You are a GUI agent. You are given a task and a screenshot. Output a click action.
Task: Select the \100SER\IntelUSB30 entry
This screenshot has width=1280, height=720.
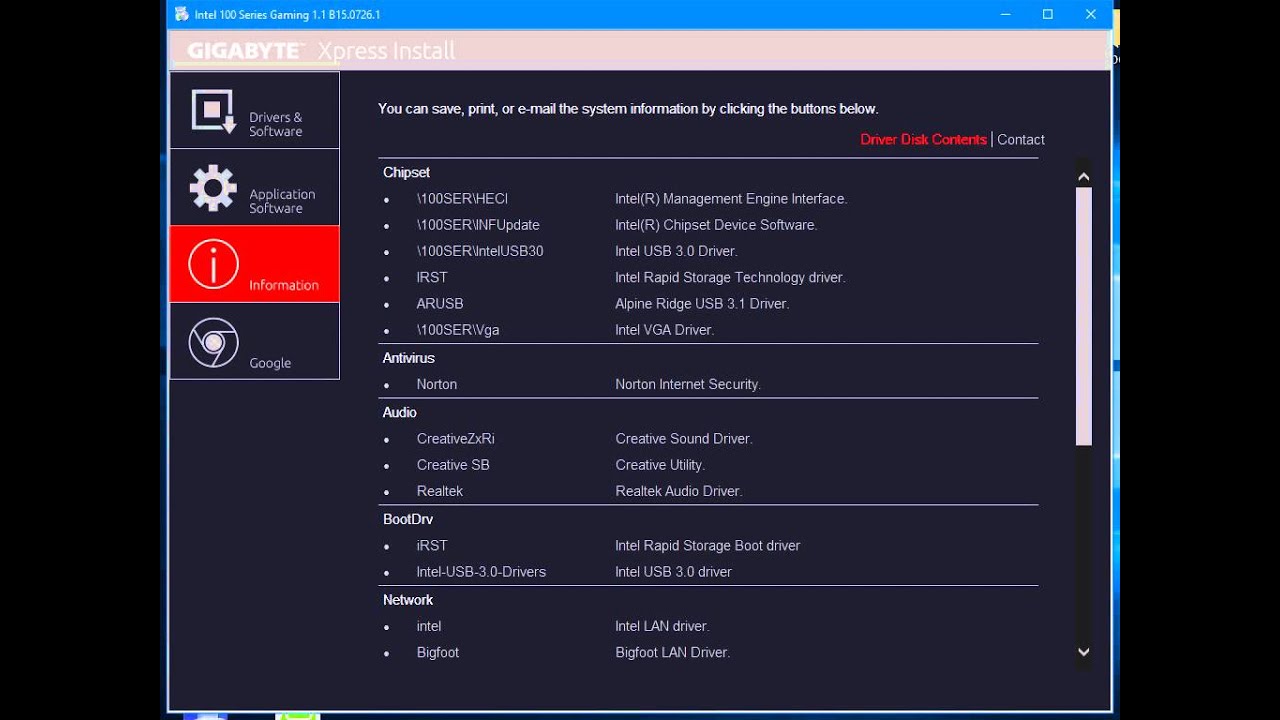(480, 251)
